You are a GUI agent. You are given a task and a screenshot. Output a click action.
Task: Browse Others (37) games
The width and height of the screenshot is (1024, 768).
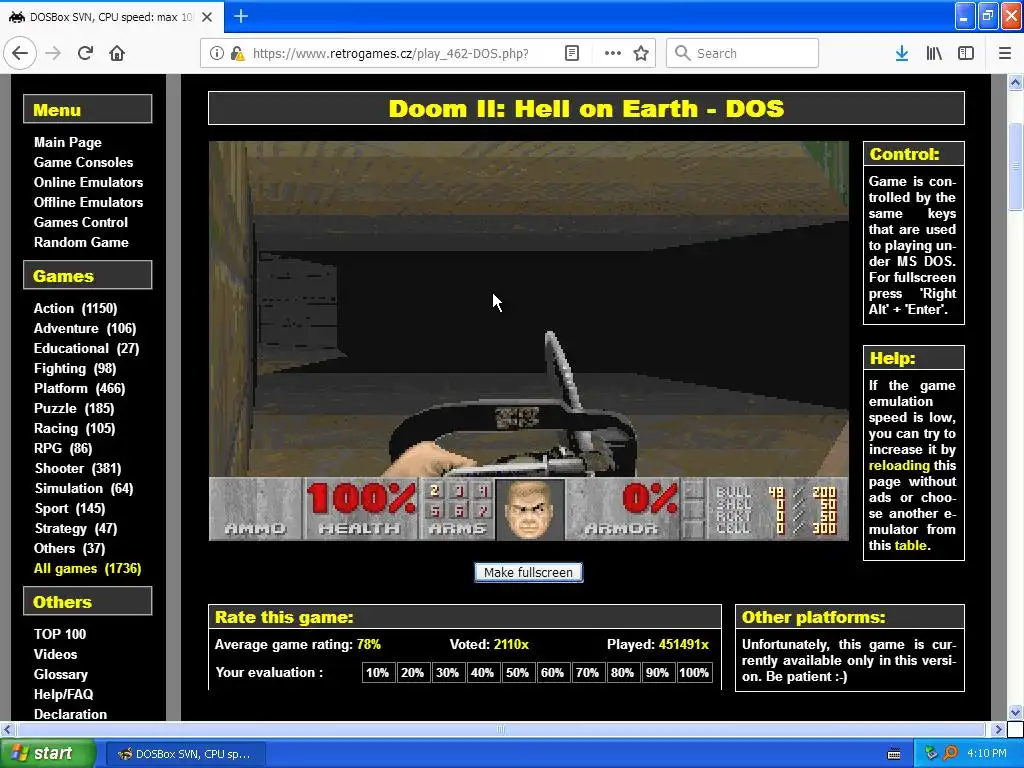[70, 549]
